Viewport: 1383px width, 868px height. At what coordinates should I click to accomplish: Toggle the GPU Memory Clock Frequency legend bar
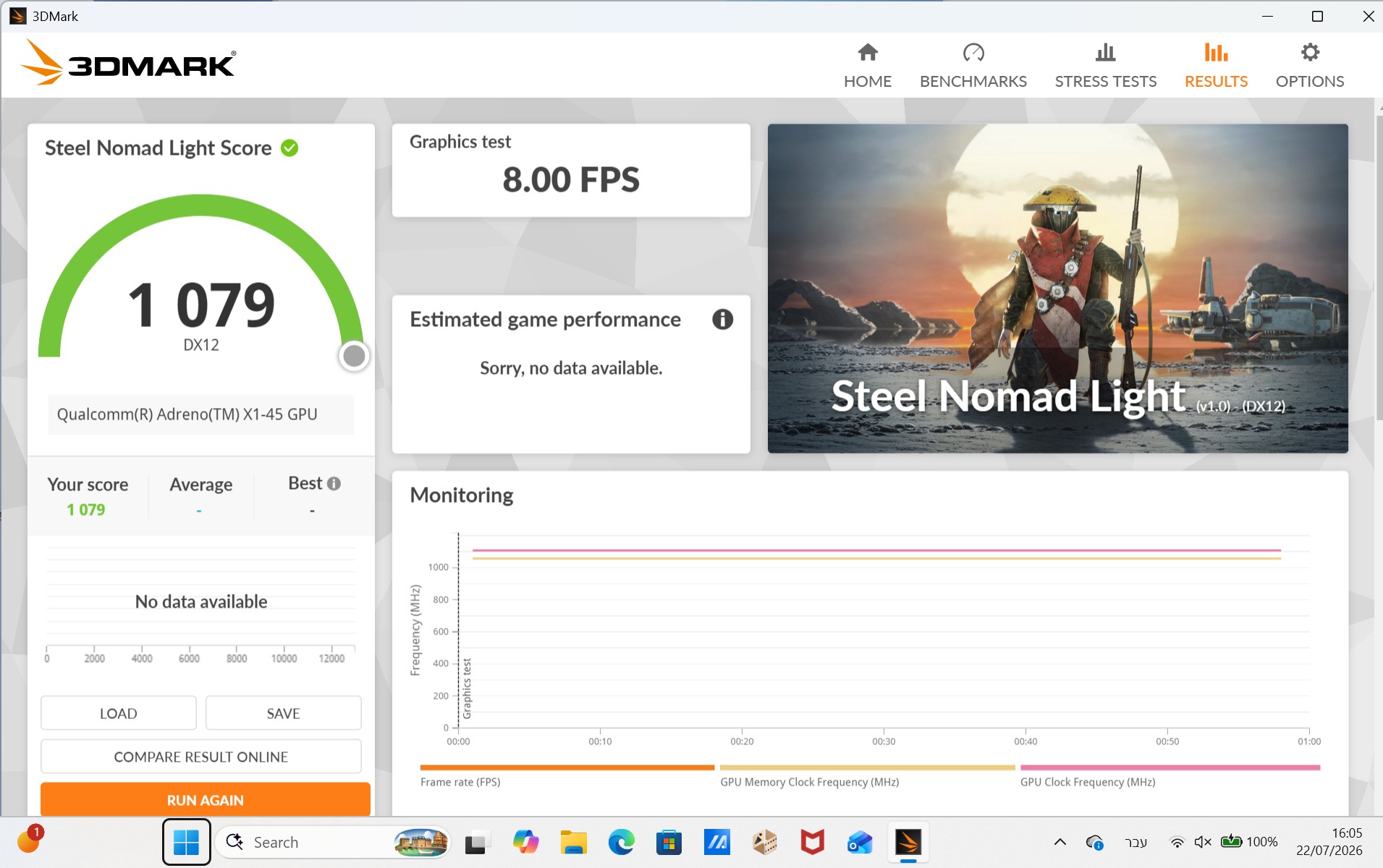point(867,767)
